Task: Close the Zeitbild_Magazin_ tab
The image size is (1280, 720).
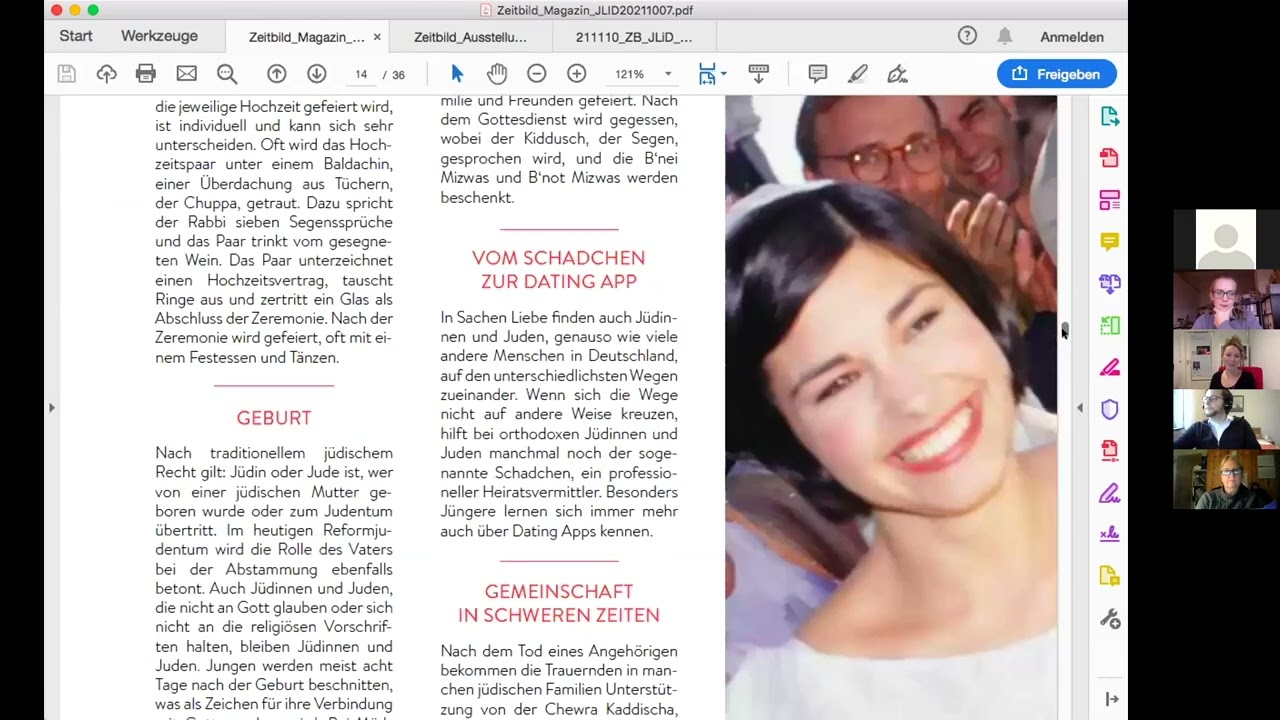Action: click(x=377, y=37)
